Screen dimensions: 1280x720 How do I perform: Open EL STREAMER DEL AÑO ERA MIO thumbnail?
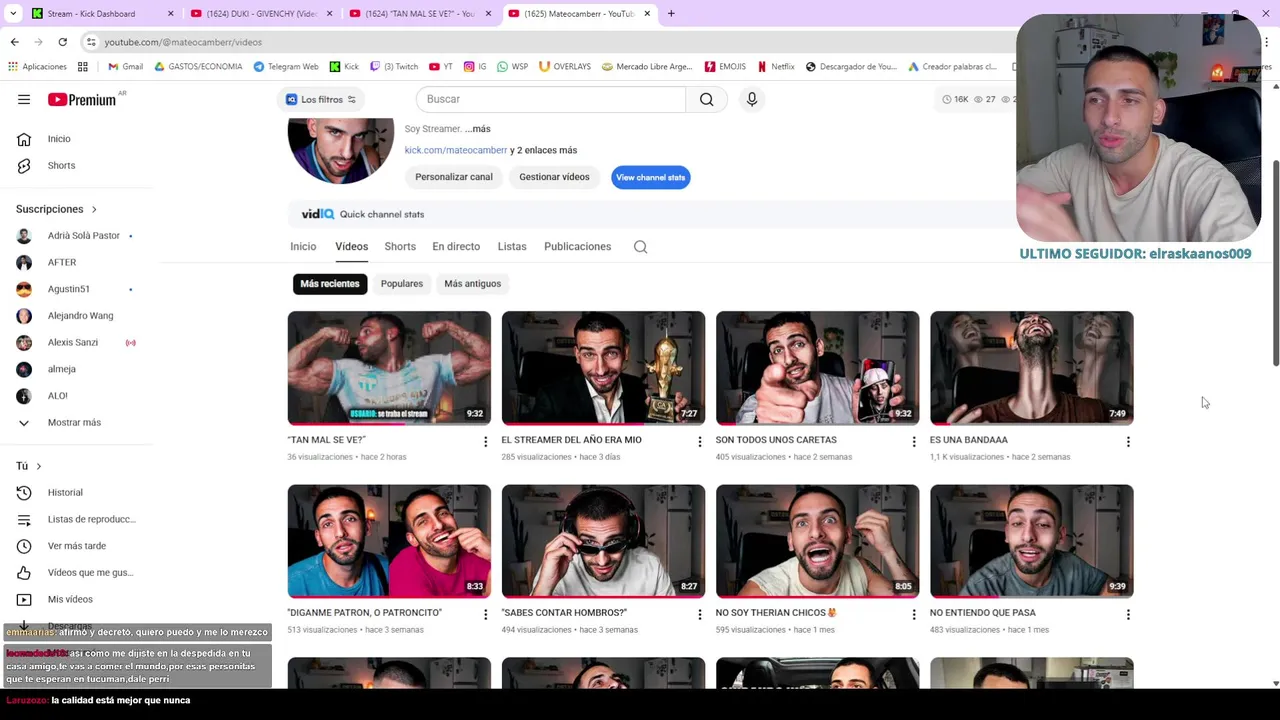(x=603, y=368)
